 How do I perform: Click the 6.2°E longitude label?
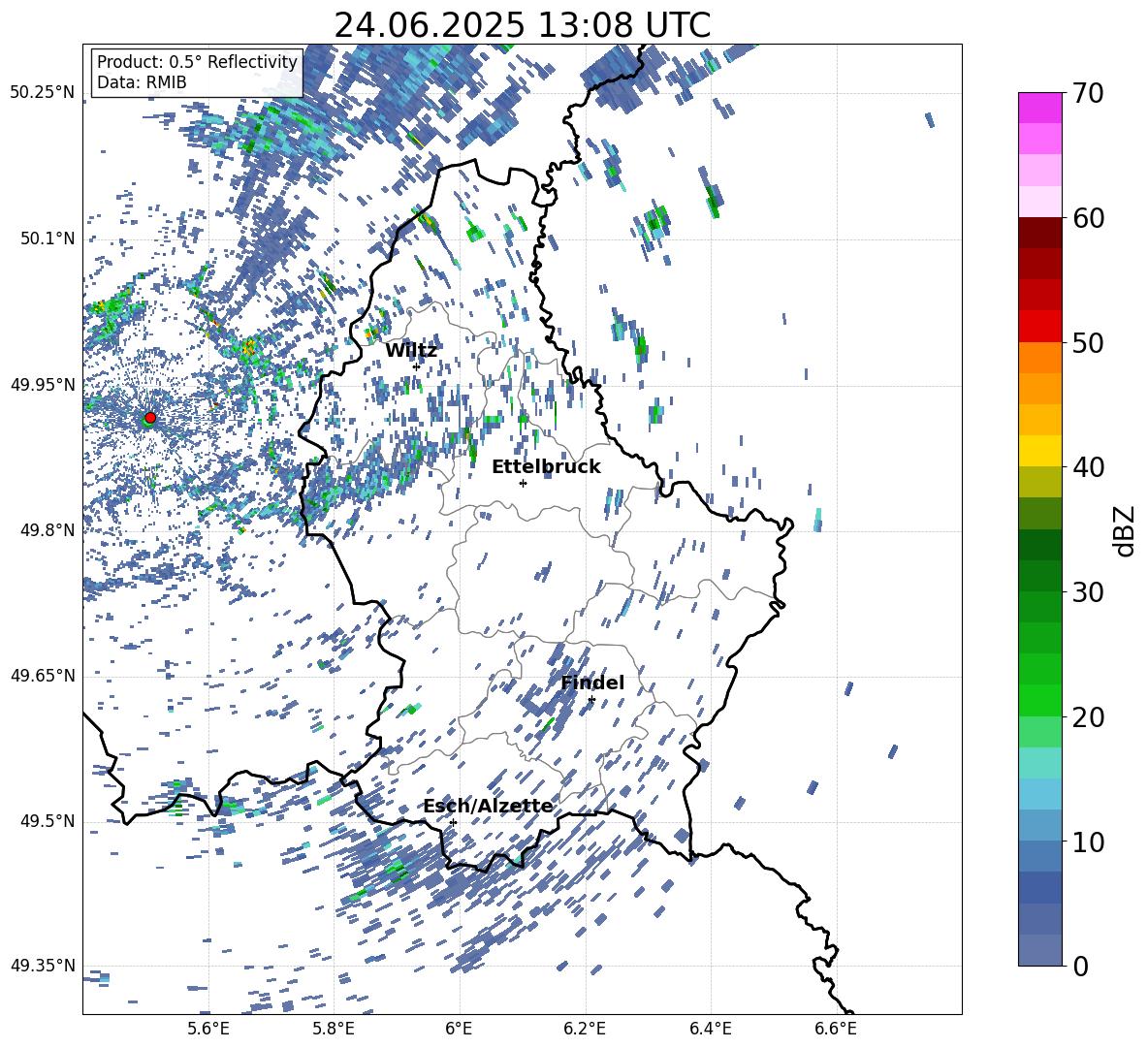pyautogui.click(x=585, y=1029)
